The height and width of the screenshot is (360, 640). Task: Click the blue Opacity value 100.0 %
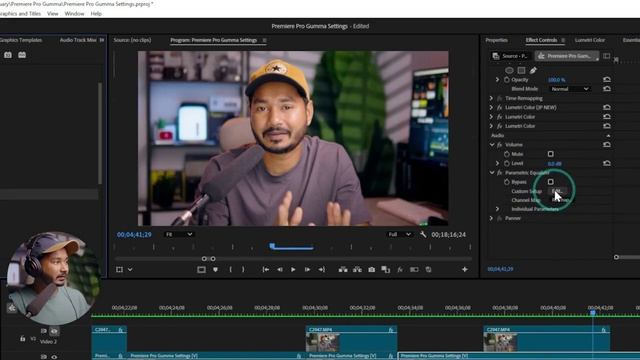click(x=557, y=80)
